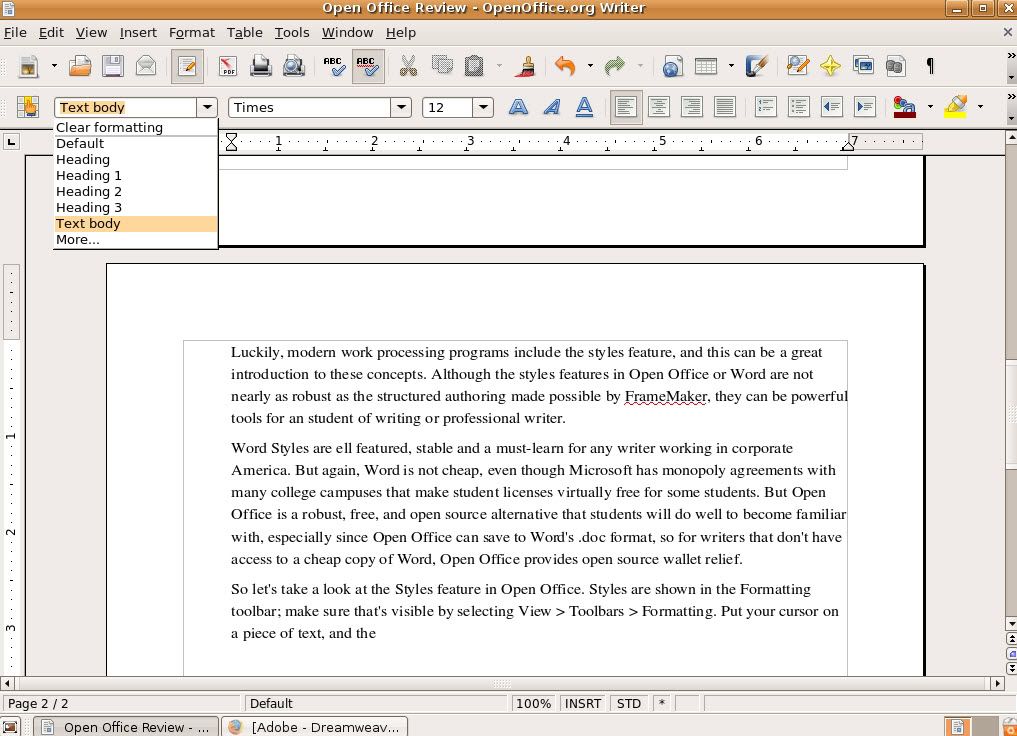The image size is (1017, 736).
Task: Toggle Italic formatting
Action: (551, 107)
